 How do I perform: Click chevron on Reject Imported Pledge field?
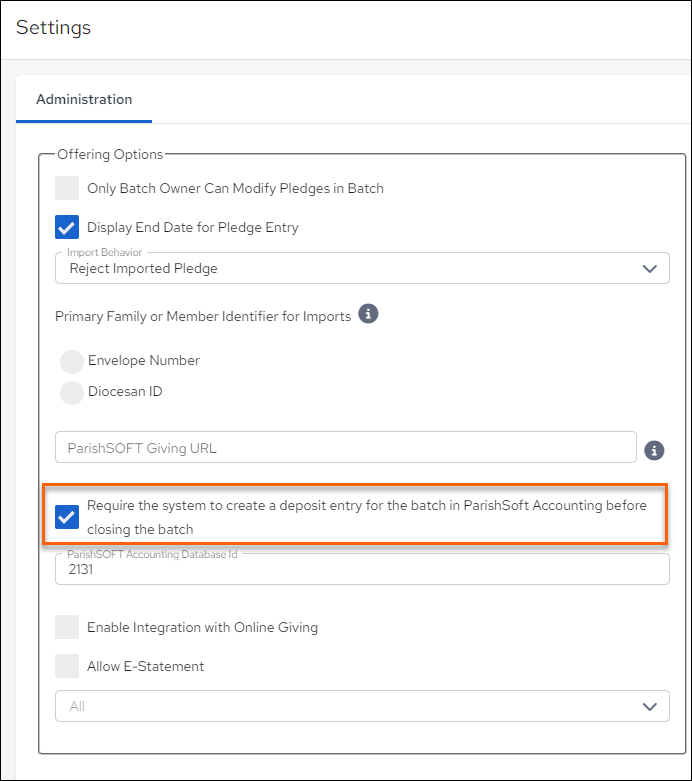pyautogui.click(x=650, y=268)
